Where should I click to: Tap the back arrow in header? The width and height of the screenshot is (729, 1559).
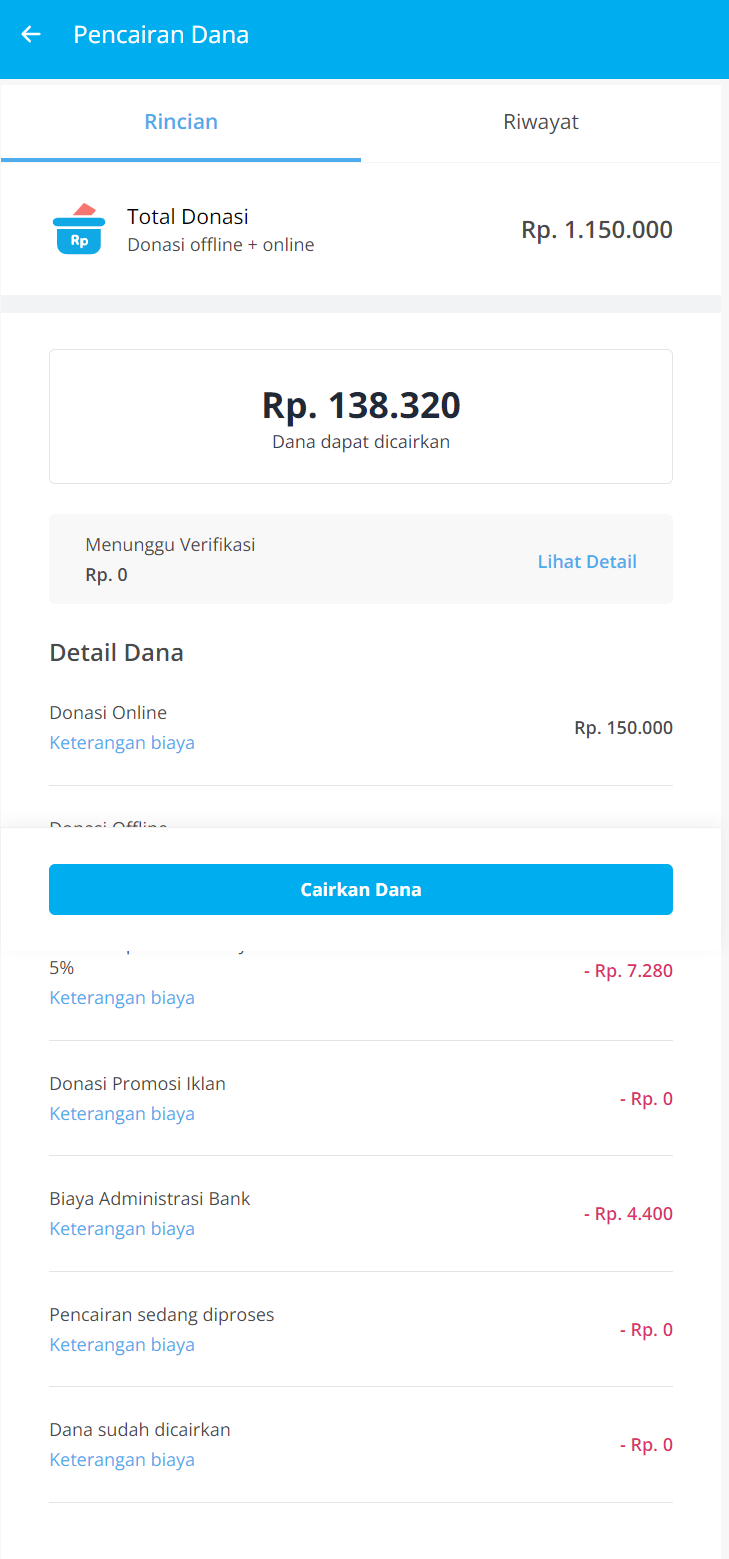(31, 35)
